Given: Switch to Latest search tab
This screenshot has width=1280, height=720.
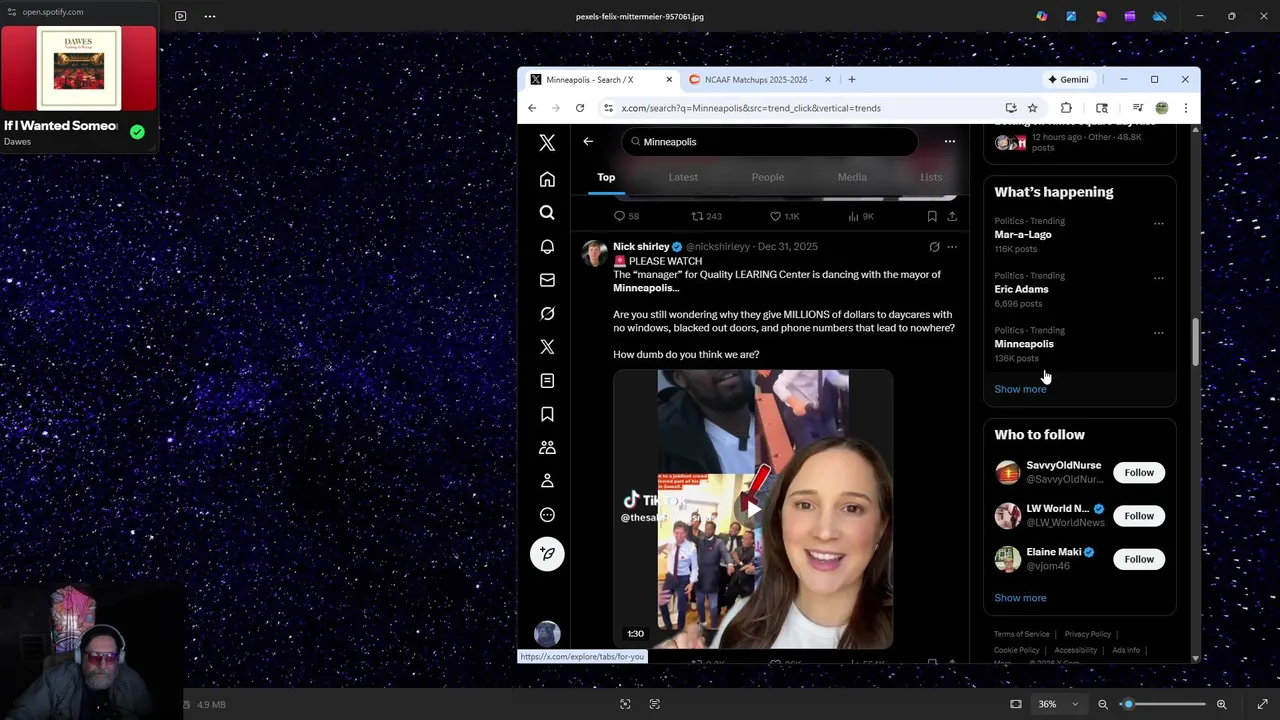Looking at the screenshot, I should pyautogui.click(x=683, y=177).
